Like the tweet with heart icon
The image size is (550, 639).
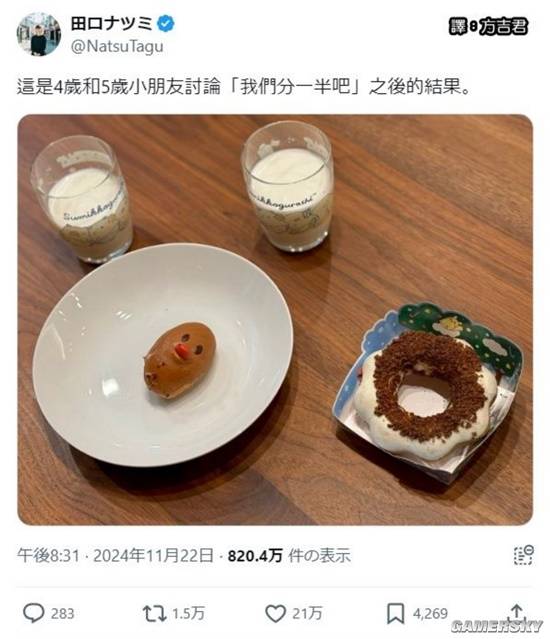(275, 614)
